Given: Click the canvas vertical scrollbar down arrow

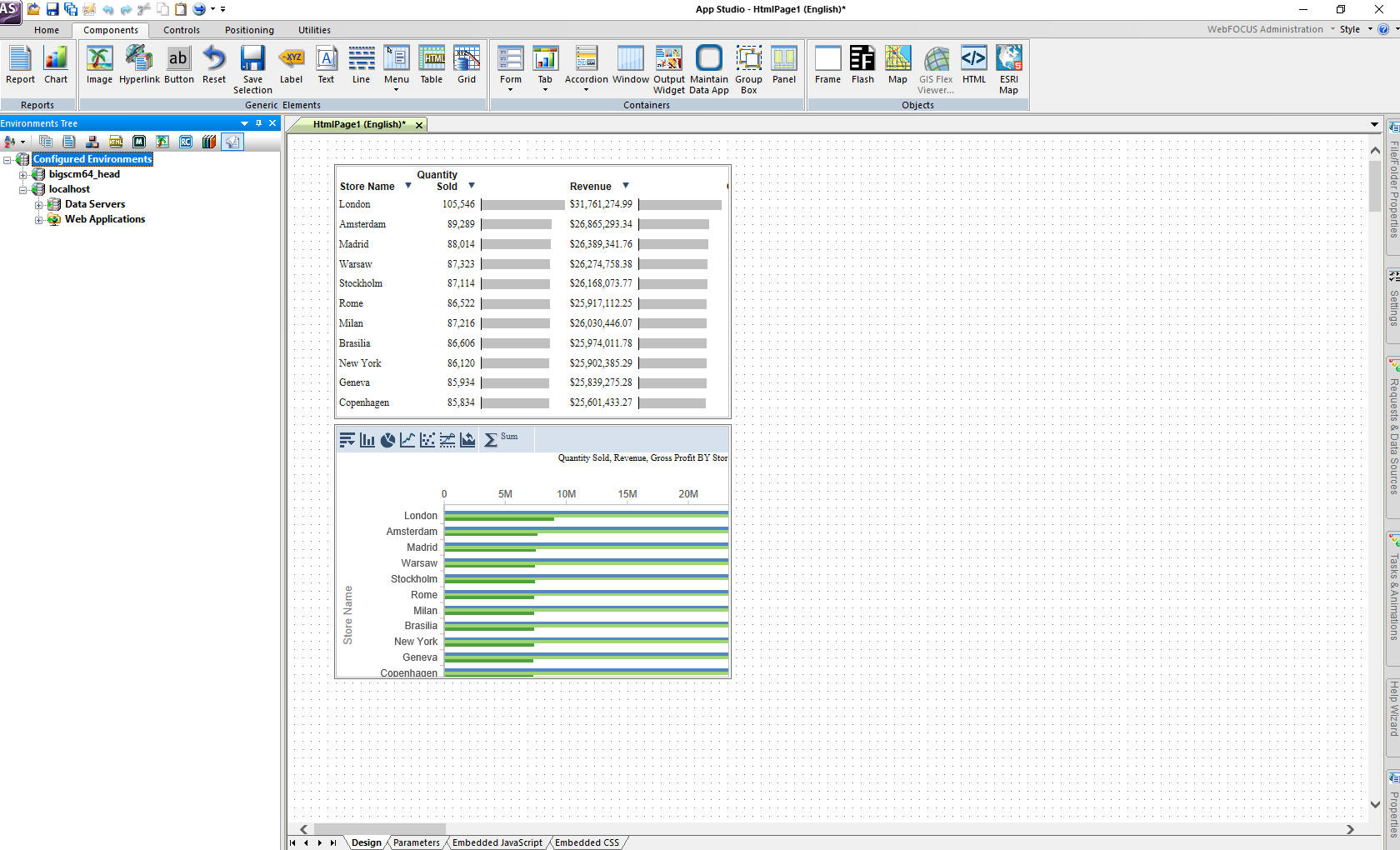Looking at the screenshot, I should point(1375,804).
